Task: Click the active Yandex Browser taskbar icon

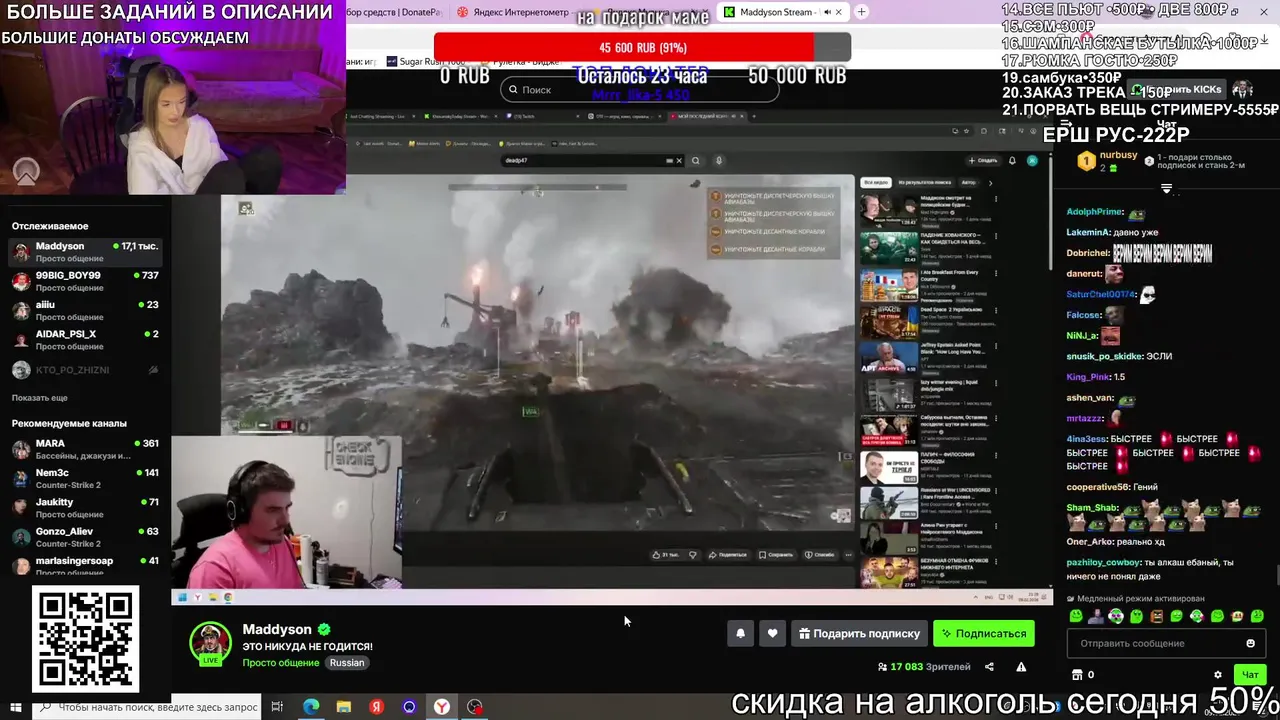Action: (441, 707)
